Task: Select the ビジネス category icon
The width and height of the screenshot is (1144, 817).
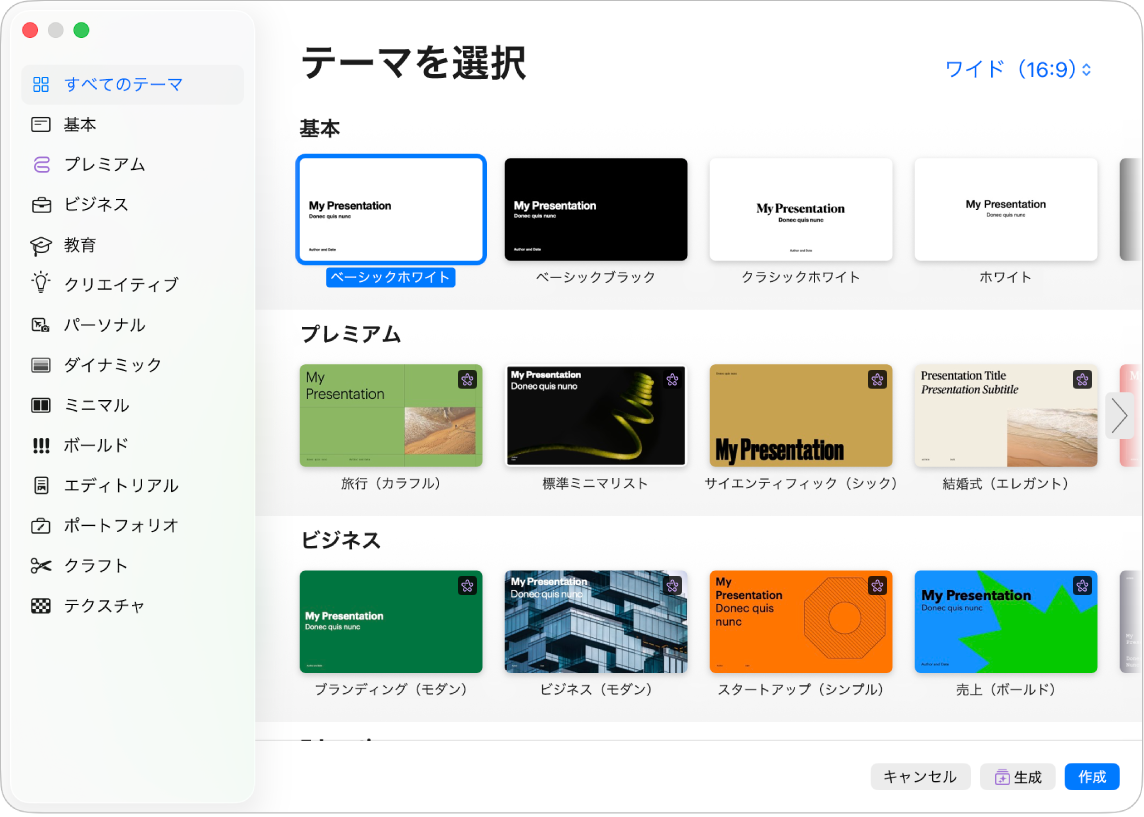Action: click(41, 204)
